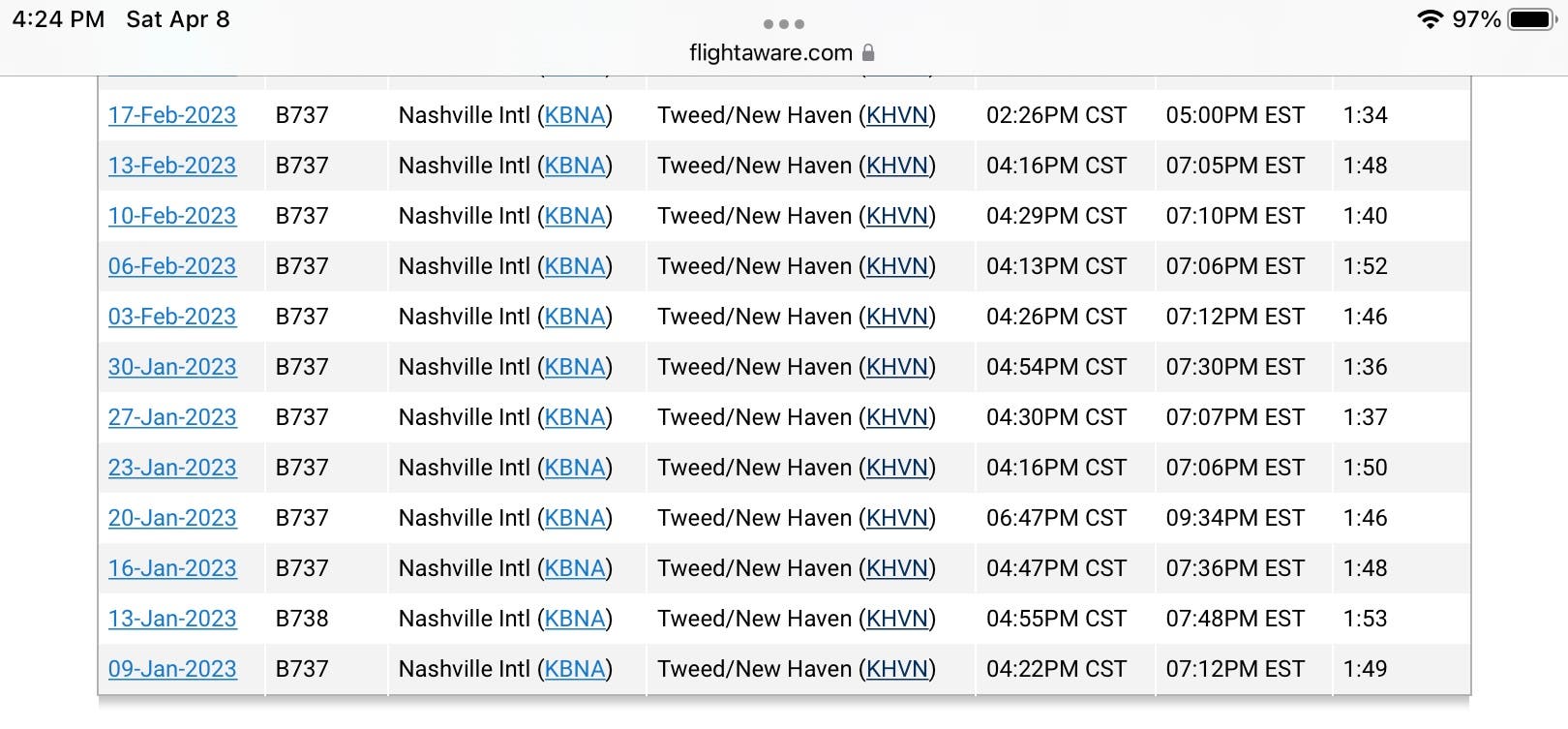This screenshot has height=729, width=1568.
Task: Open the 09-Jan-2023 flight link
Action: point(172,669)
